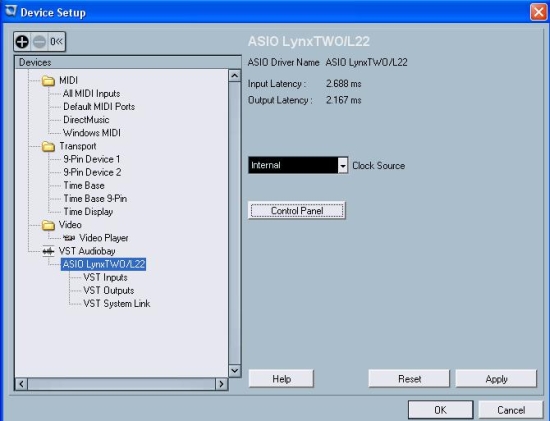Select Time Display entry
550x421 pixels.
pyautogui.click(x=88, y=212)
